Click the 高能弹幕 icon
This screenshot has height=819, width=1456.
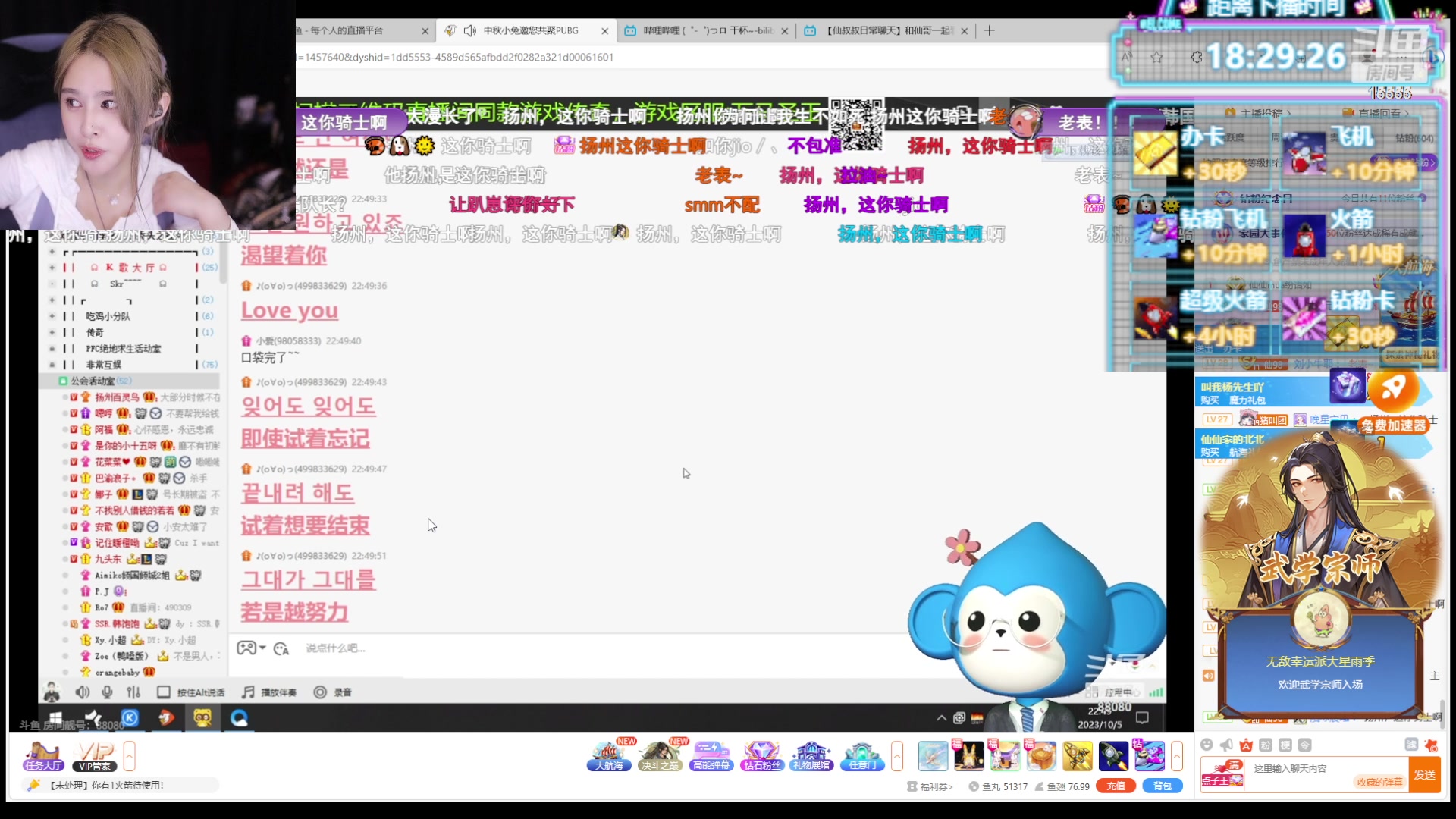coord(711,756)
